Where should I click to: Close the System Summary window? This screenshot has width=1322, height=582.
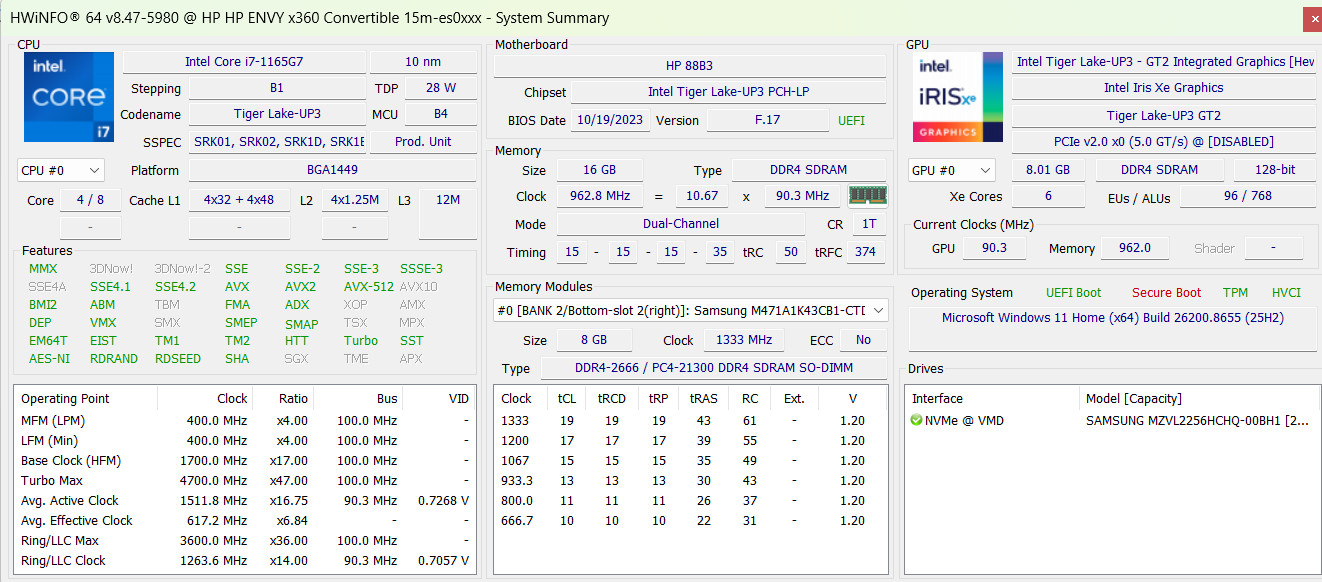pyautogui.click(x=1312, y=18)
